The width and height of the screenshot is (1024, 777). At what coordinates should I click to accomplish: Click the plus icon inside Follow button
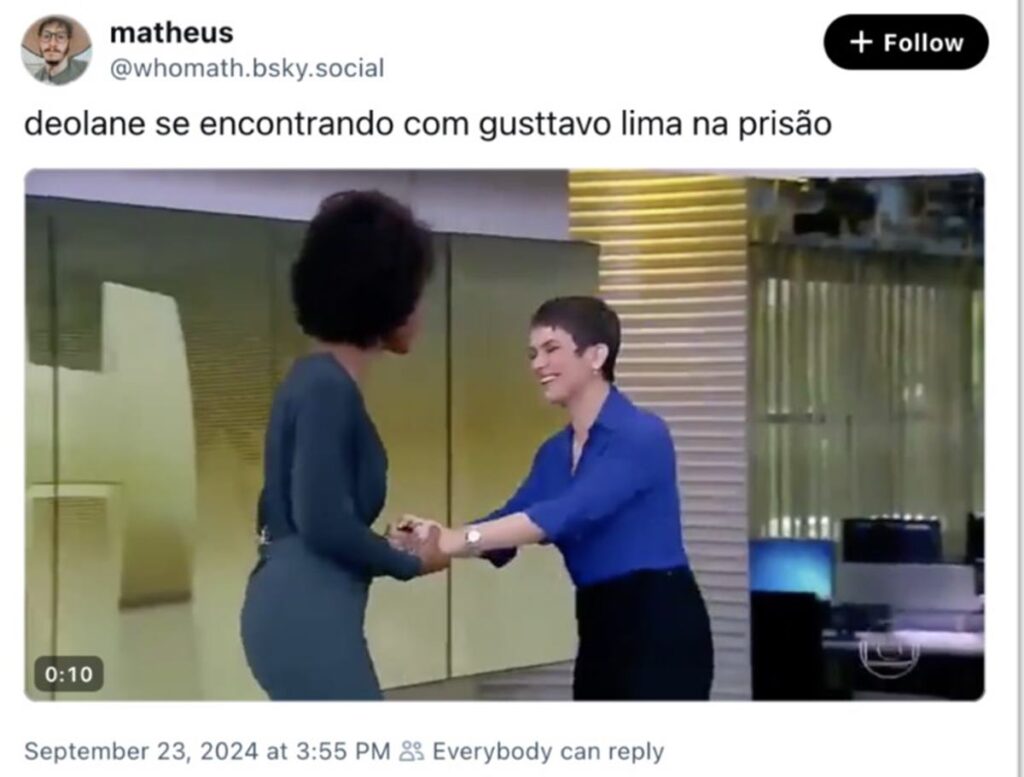click(861, 42)
